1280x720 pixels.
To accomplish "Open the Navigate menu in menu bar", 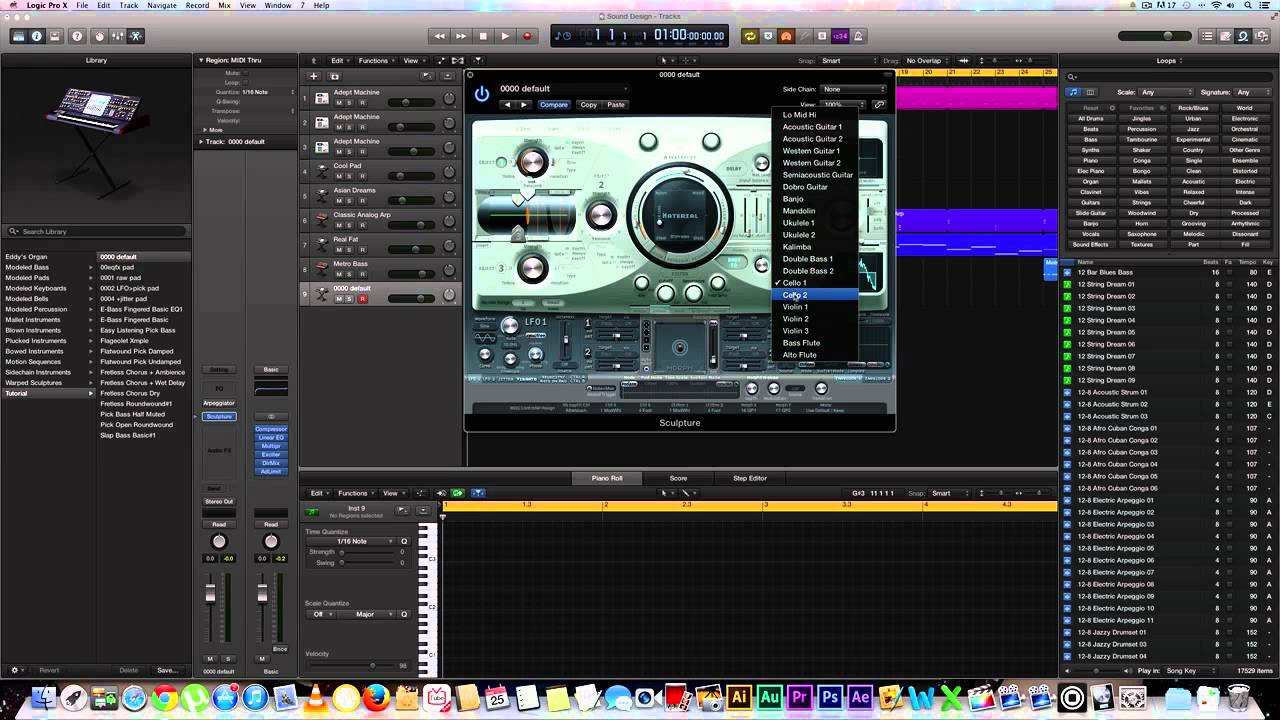I will (x=161, y=5).
